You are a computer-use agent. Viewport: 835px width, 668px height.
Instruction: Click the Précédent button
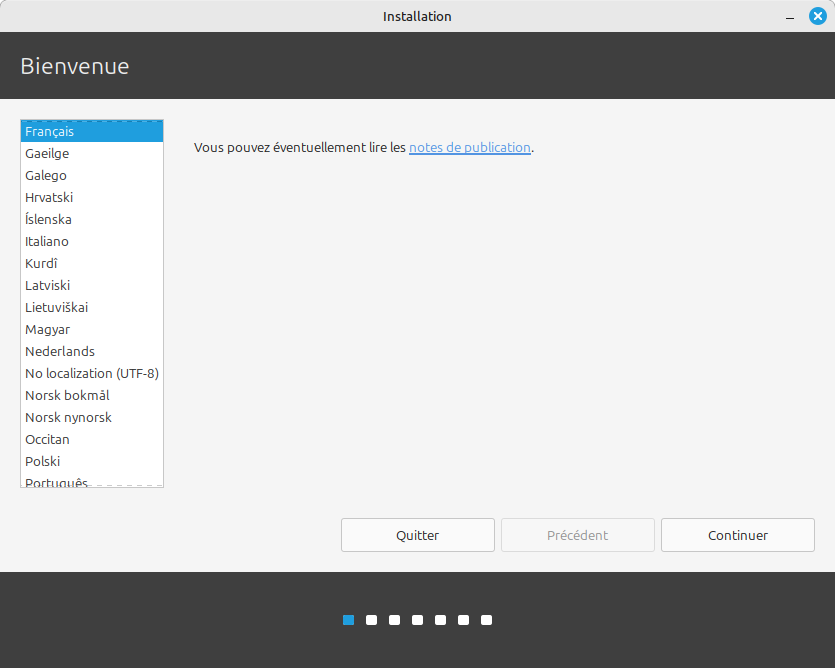(578, 535)
